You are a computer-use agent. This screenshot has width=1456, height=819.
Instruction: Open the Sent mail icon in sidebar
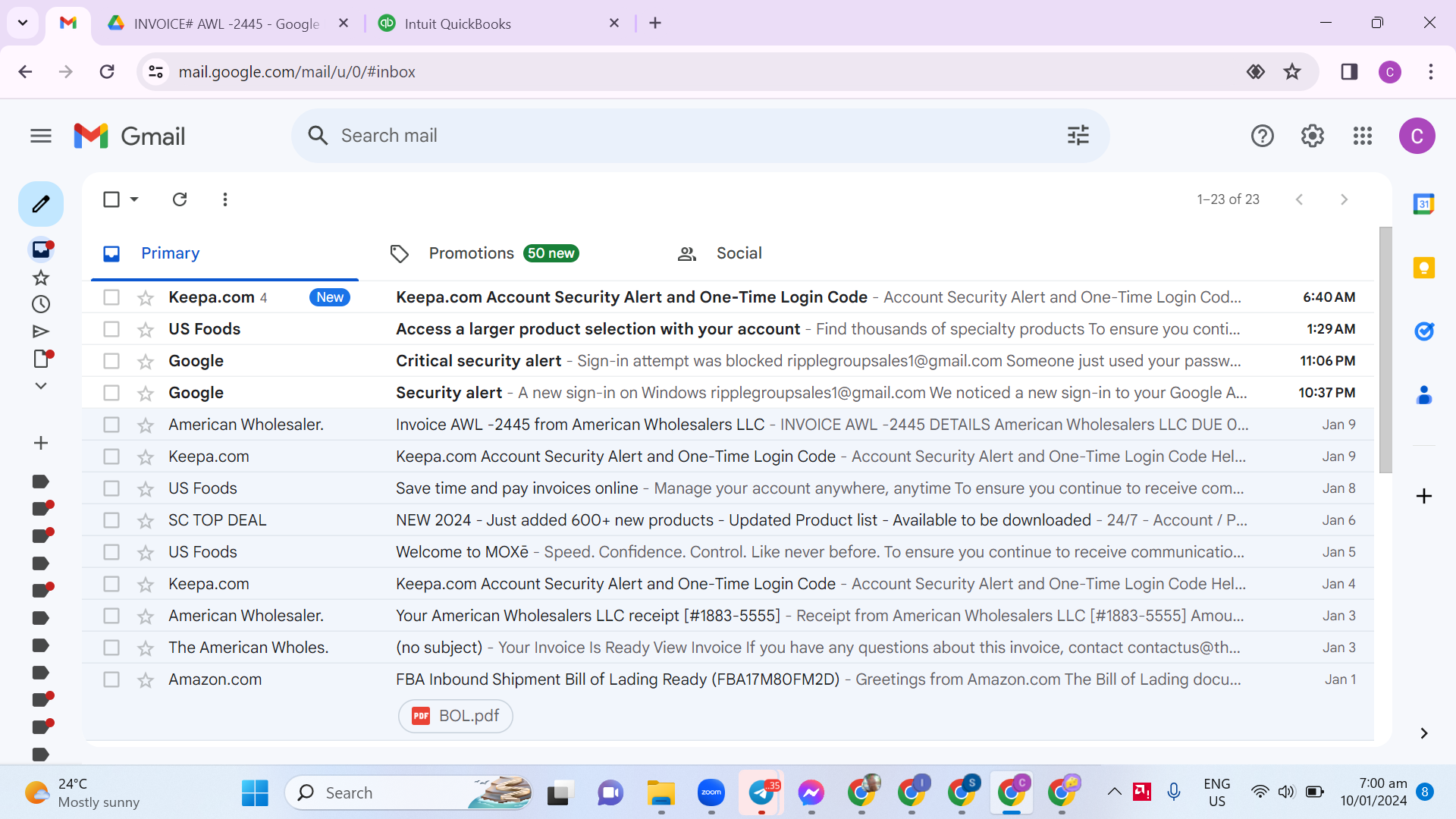coord(41,331)
